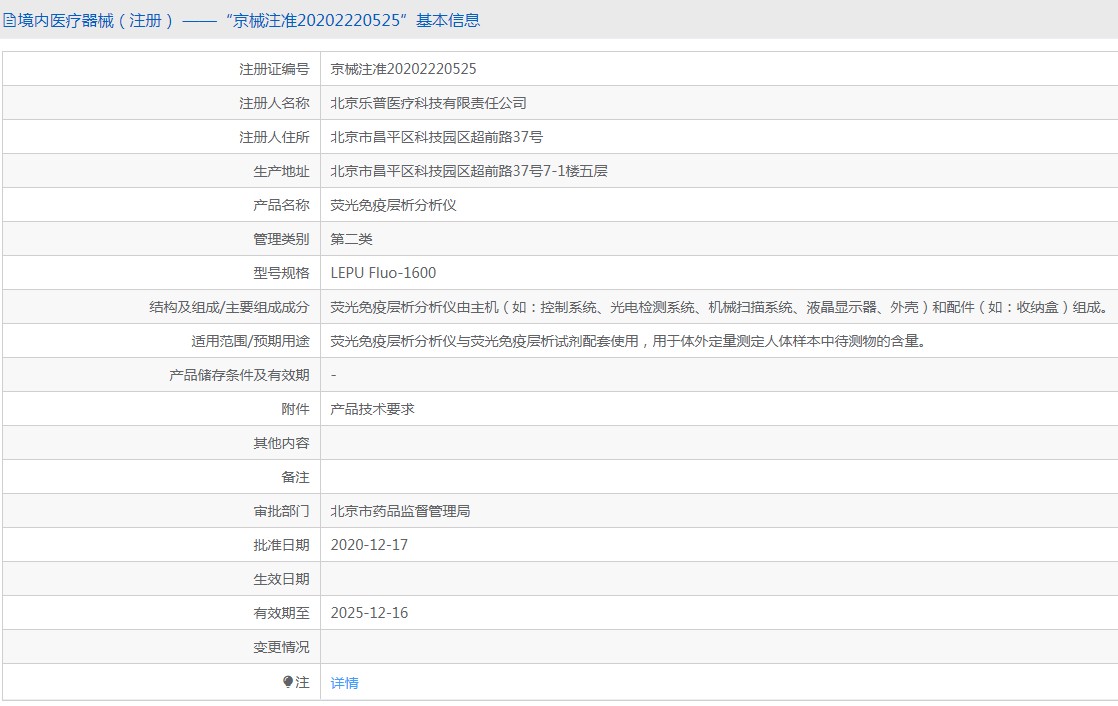
Task: Select management class value 第二类
Action: (x=352, y=239)
